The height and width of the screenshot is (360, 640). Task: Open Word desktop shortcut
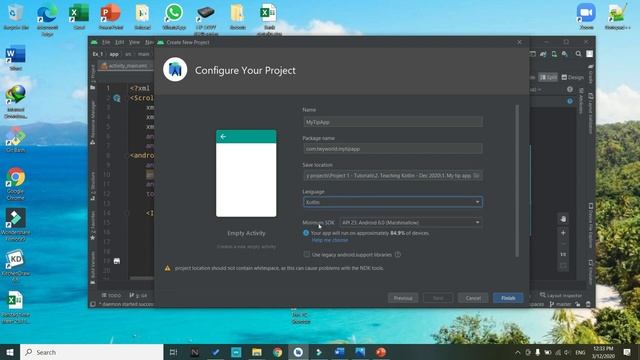(x=16, y=58)
